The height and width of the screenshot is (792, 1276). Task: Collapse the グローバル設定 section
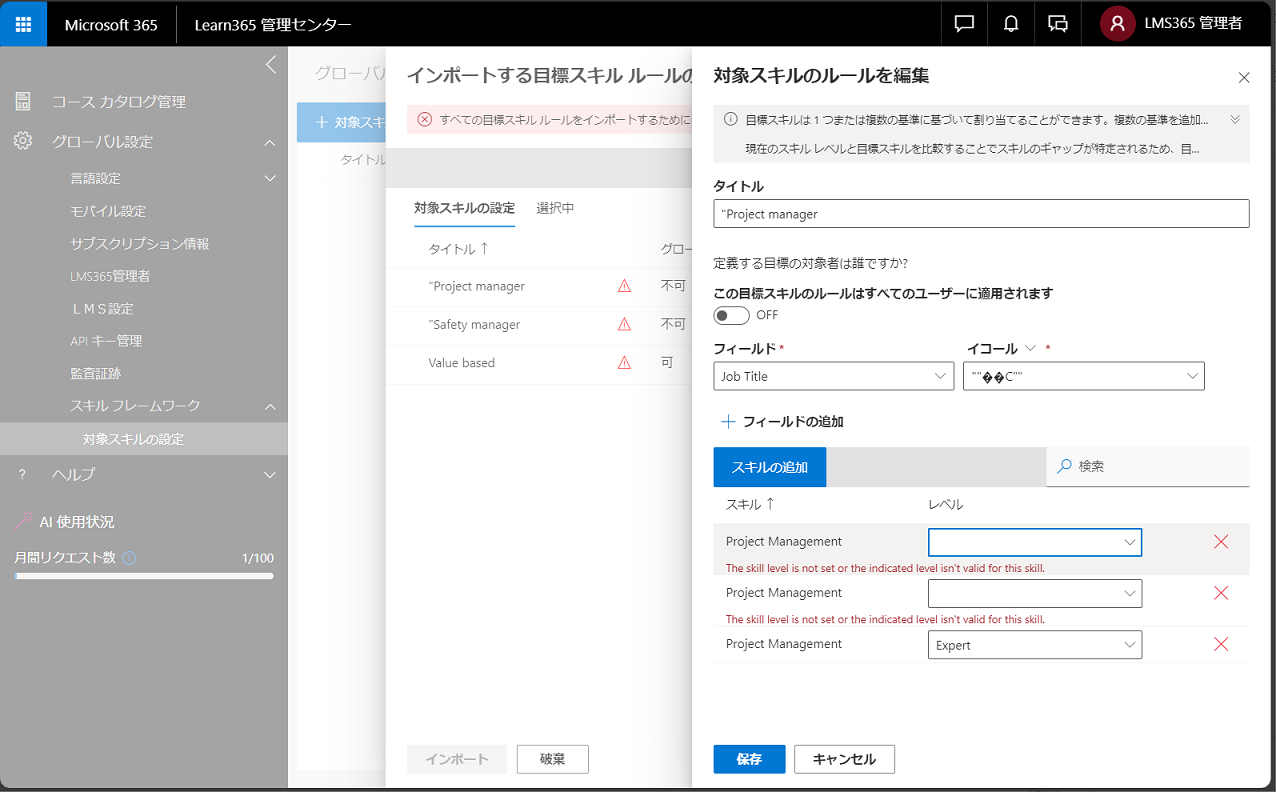point(270,143)
